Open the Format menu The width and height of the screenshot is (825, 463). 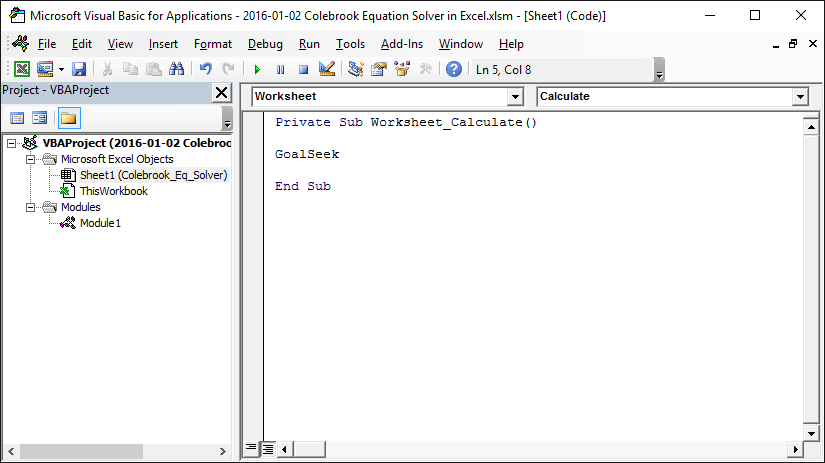[x=213, y=44]
